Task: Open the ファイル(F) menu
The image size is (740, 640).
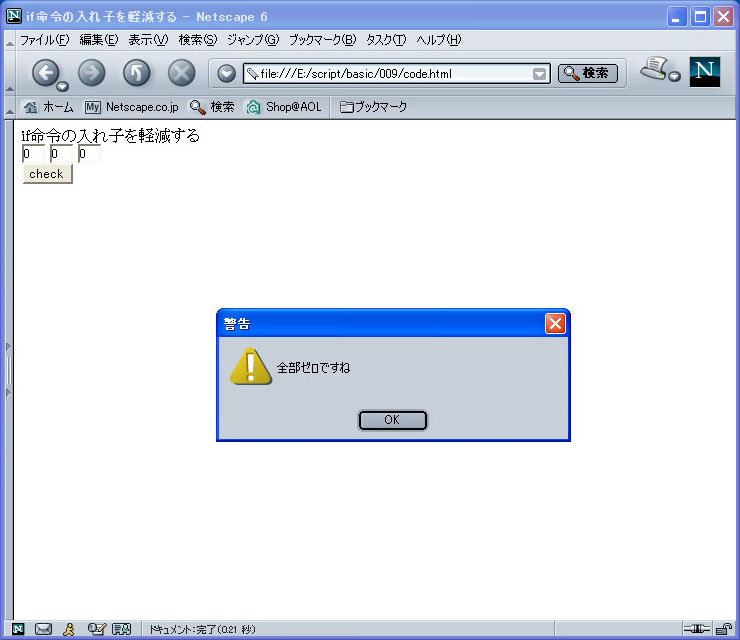Action: 44,40
